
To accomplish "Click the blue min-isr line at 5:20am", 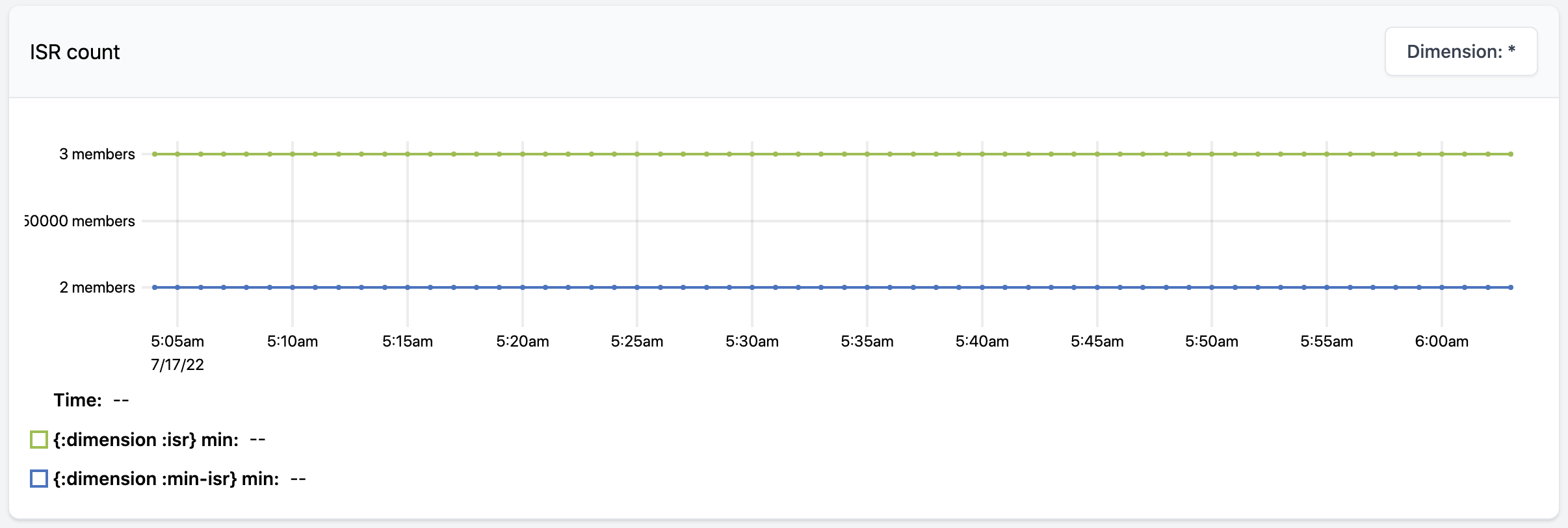I will coord(523,287).
